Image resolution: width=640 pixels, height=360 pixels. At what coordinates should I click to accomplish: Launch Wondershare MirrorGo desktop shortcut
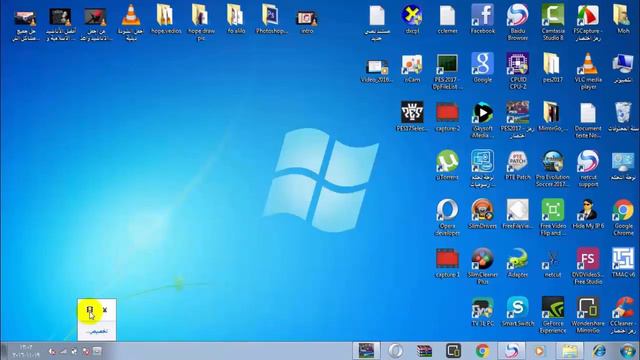tap(588, 315)
